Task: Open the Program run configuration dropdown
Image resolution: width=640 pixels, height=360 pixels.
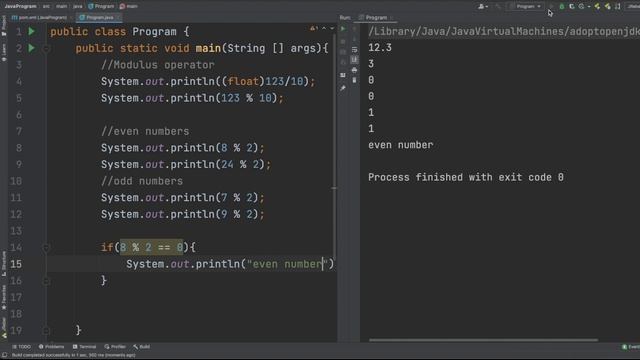Action: point(526,6)
